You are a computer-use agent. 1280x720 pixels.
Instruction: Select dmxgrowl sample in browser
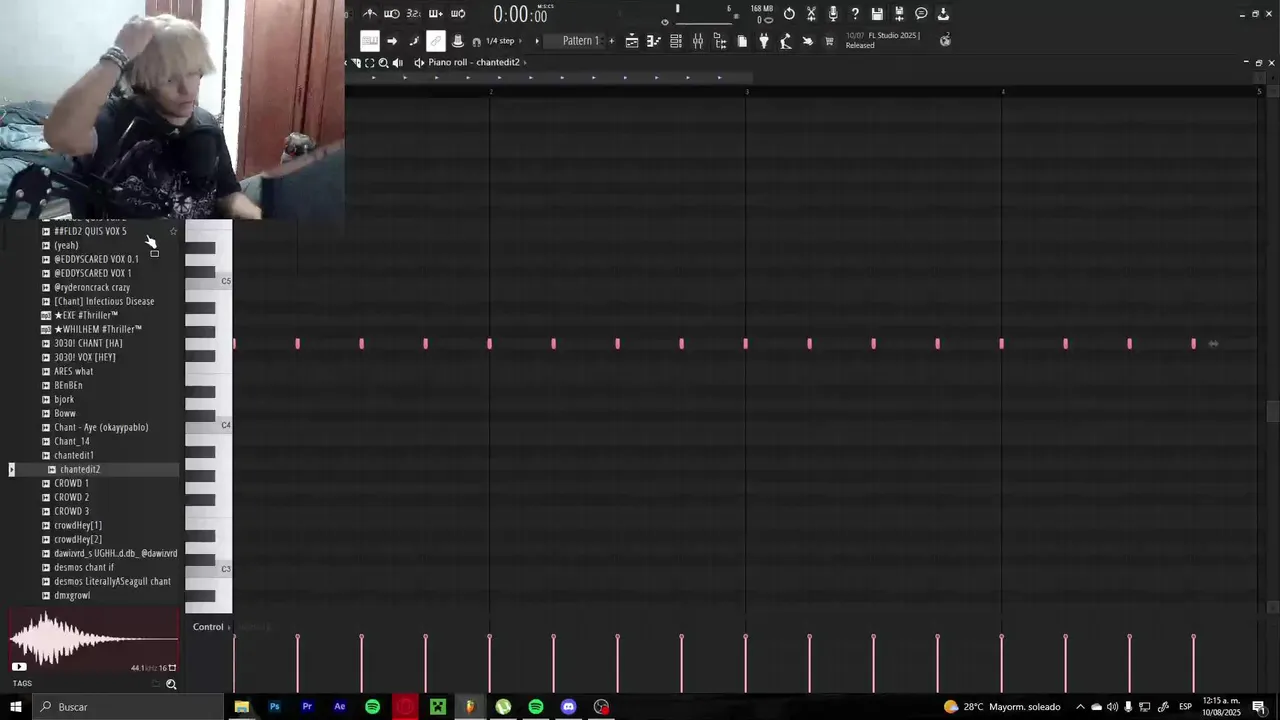click(72, 595)
